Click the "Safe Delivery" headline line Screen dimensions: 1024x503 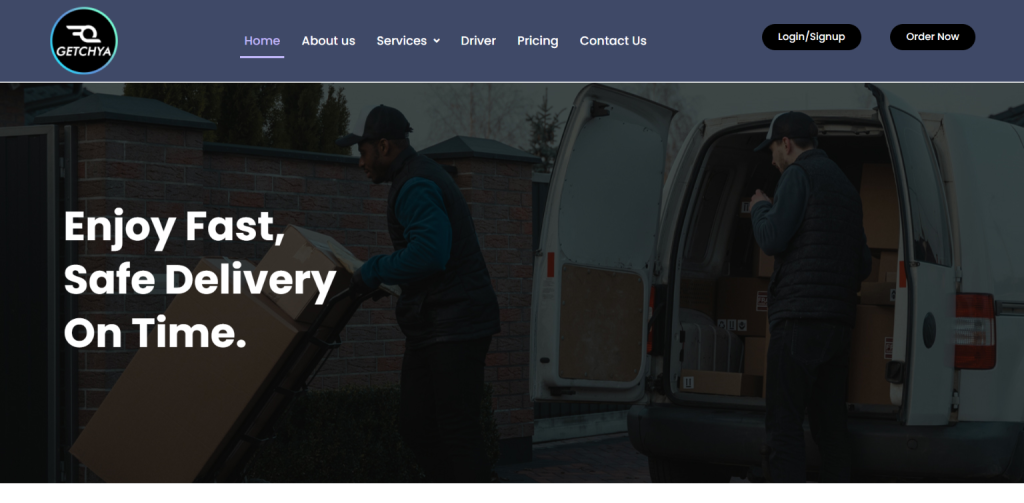pos(200,280)
